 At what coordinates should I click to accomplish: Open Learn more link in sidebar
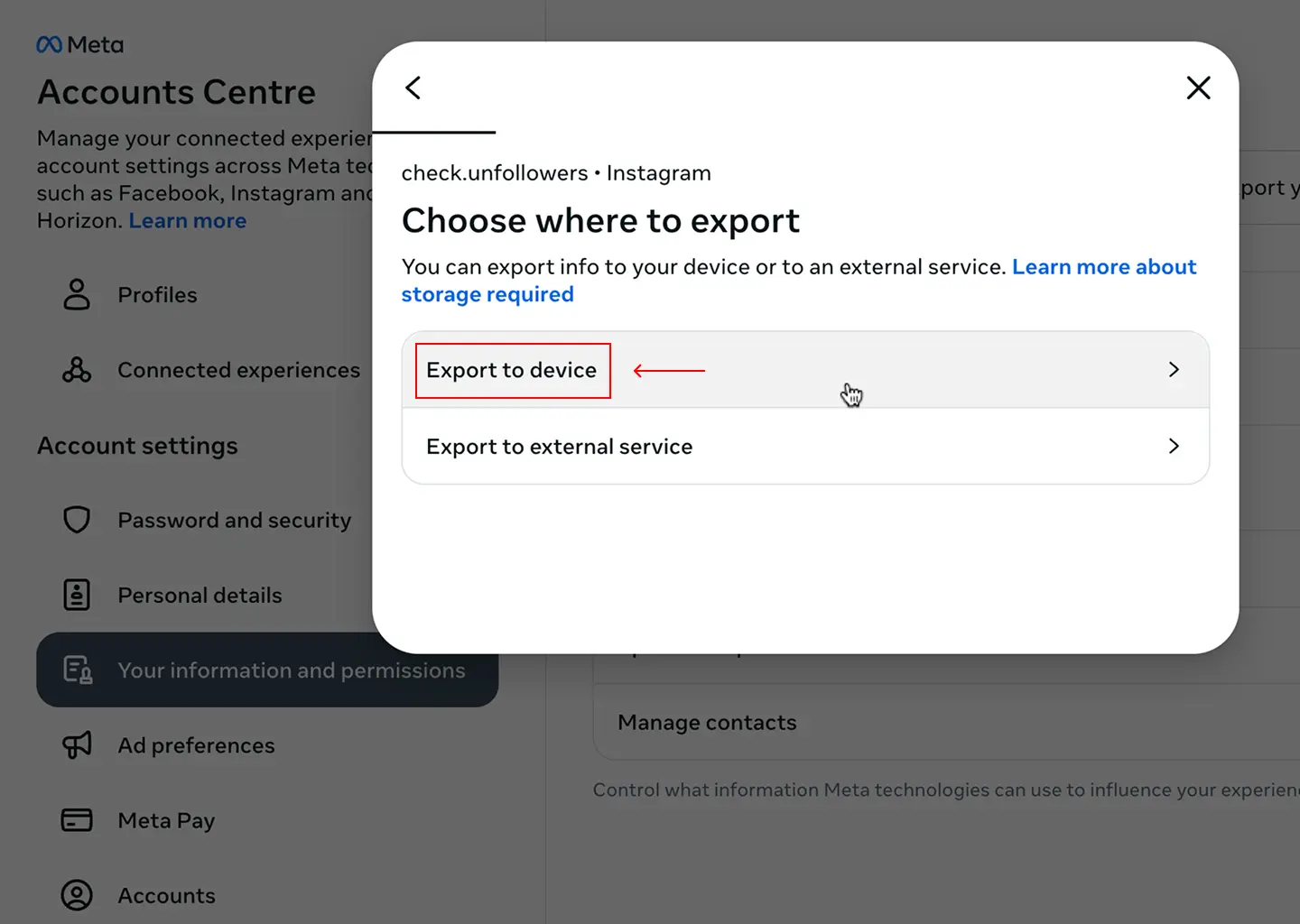[x=187, y=221]
